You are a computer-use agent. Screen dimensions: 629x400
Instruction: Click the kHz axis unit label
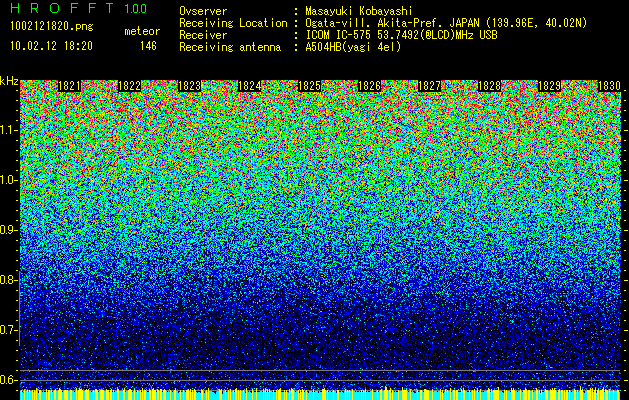9,81
